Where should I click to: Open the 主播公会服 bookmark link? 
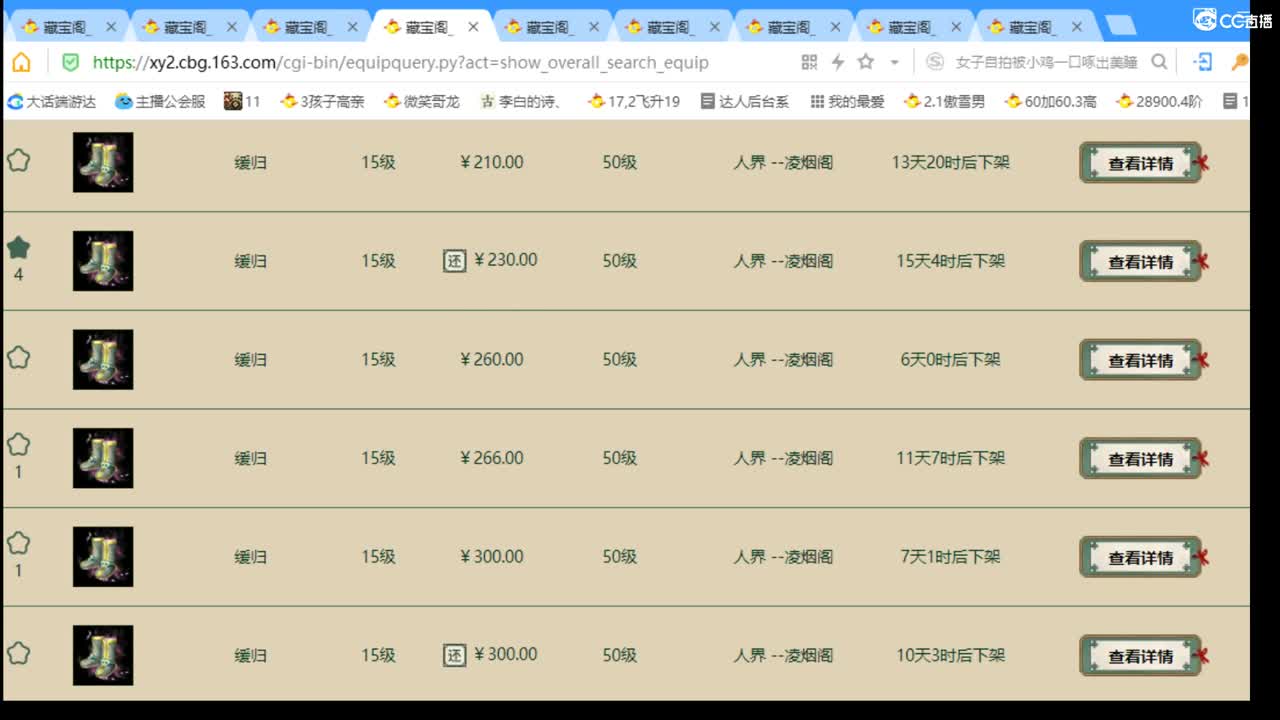pos(150,100)
